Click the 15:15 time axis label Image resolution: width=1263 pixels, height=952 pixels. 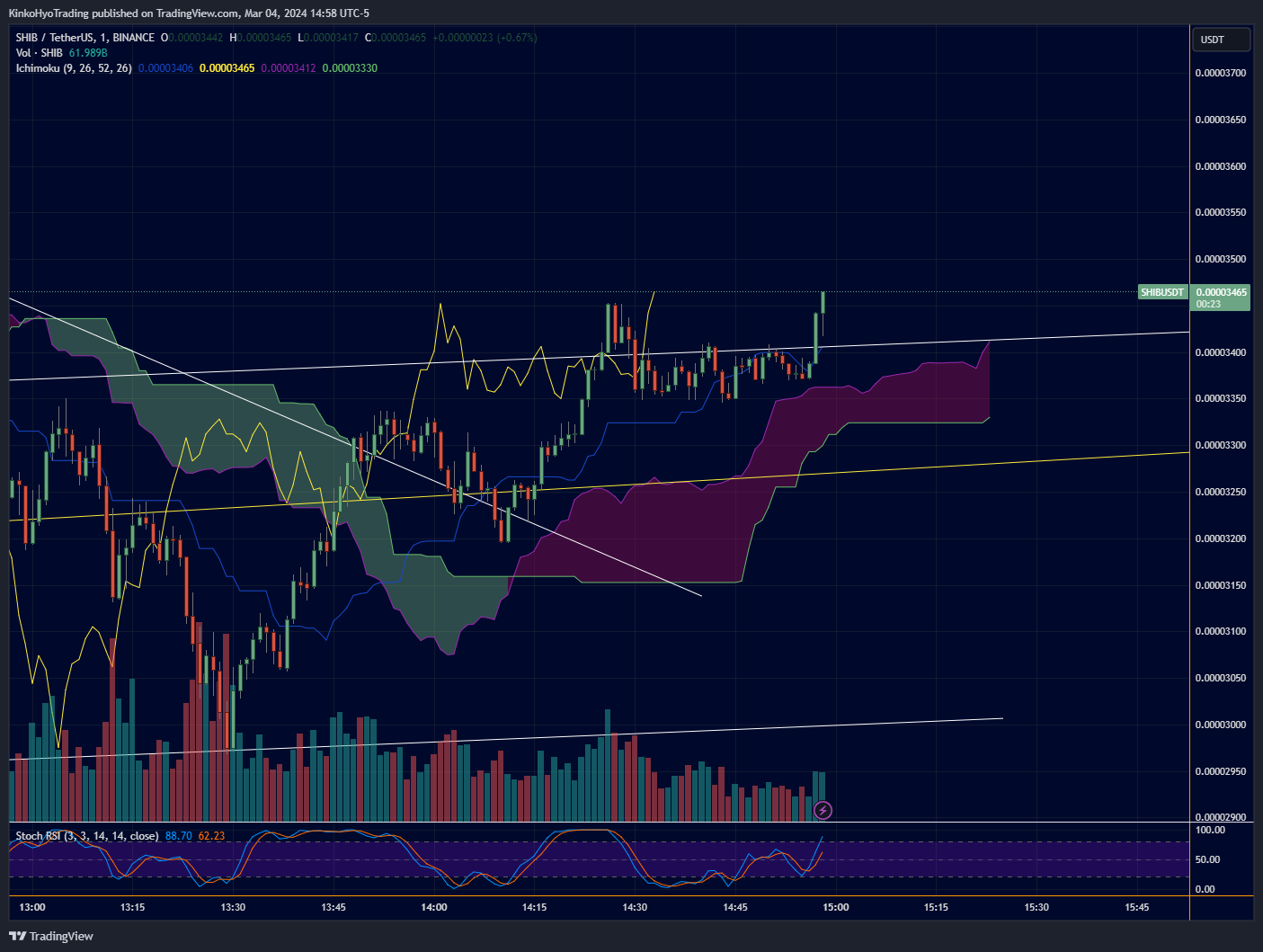pyautogui.click(x=936, y=907)
